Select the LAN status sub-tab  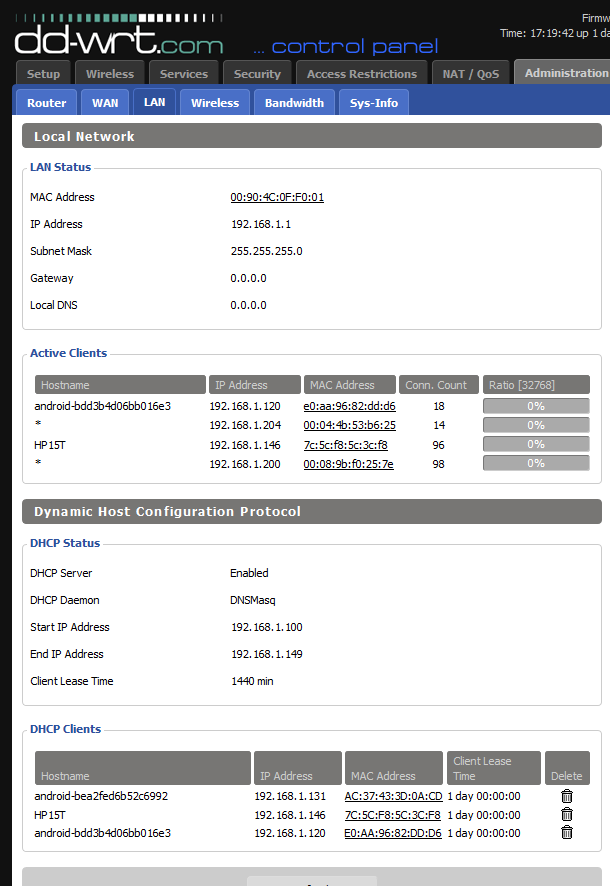(154, 102)
